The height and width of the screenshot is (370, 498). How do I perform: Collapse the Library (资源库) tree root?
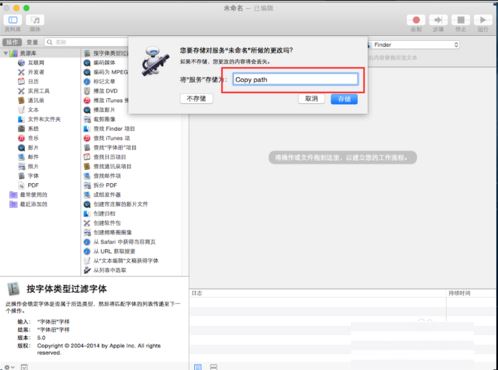tap(6, 53)
